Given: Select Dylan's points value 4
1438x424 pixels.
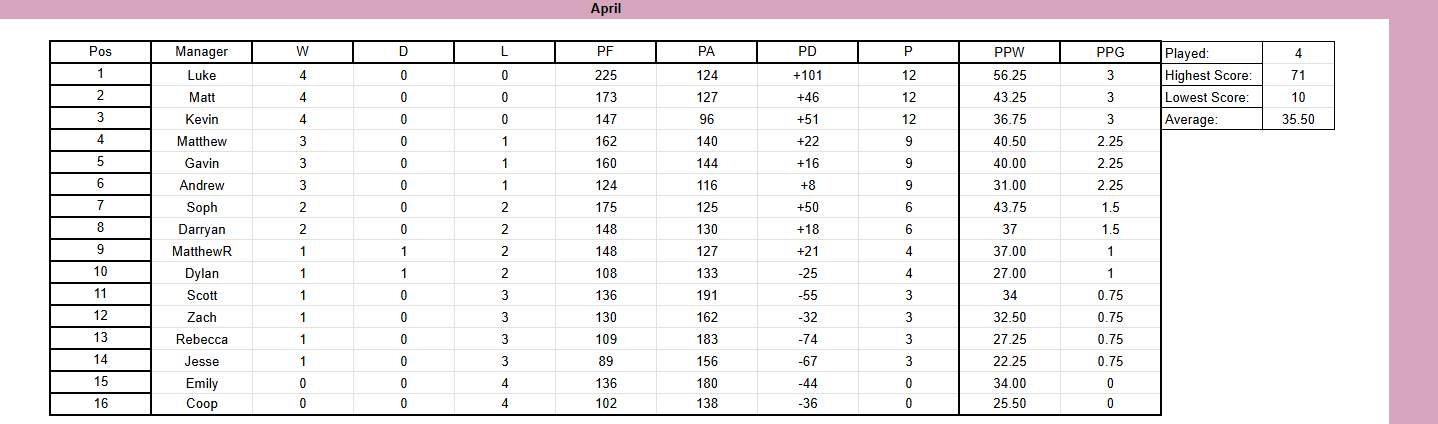Looking at the screenshot, I should tap(908, 273).
